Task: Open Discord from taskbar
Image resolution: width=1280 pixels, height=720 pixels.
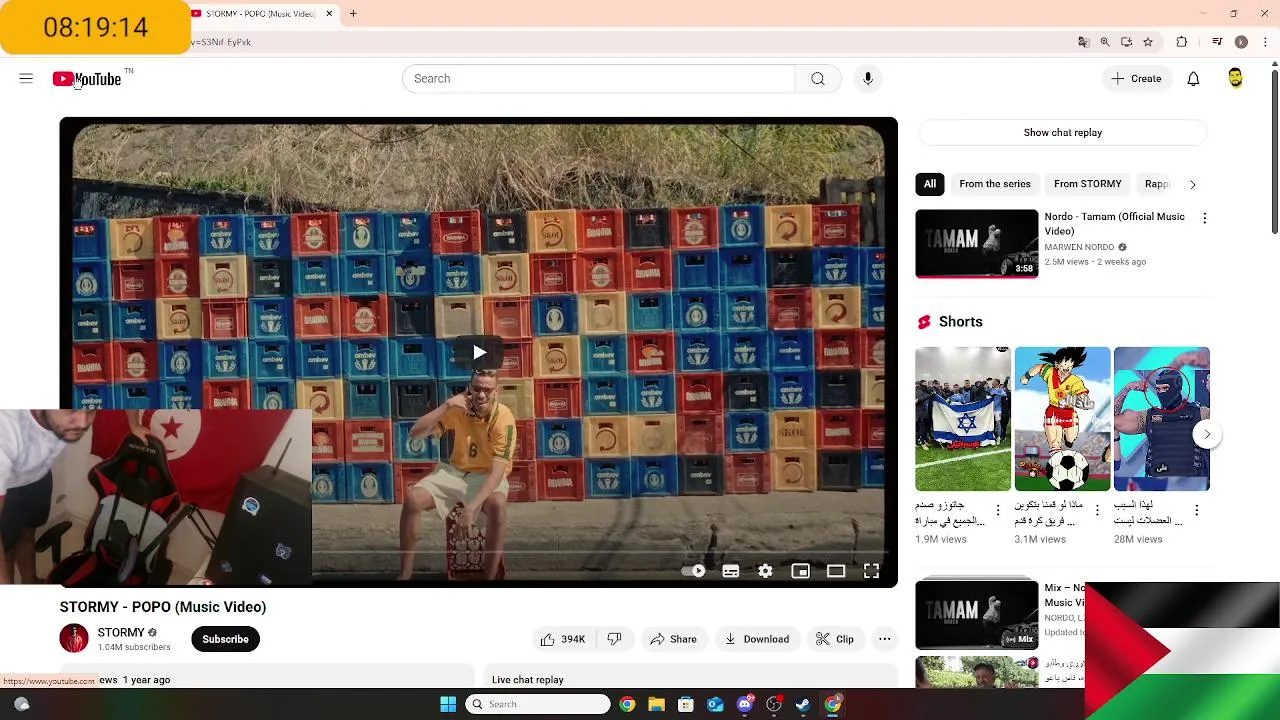Action: pos(744,704)
